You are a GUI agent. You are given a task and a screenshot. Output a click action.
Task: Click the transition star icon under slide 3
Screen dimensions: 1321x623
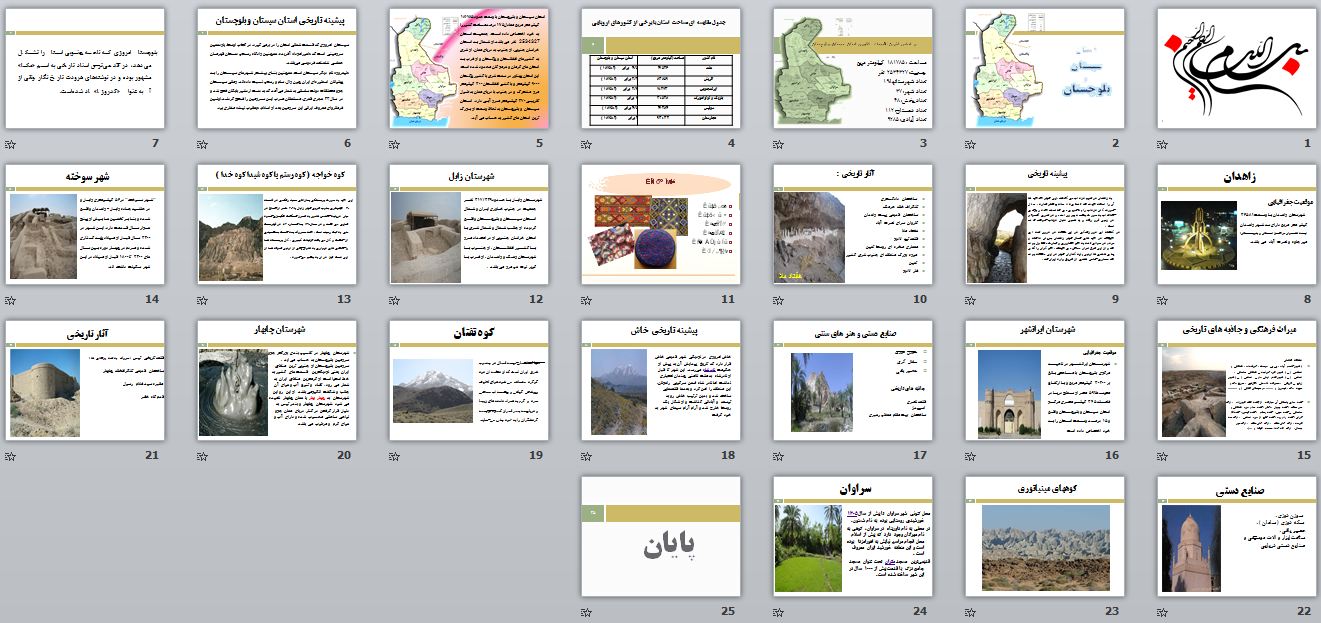click(778, 145)
